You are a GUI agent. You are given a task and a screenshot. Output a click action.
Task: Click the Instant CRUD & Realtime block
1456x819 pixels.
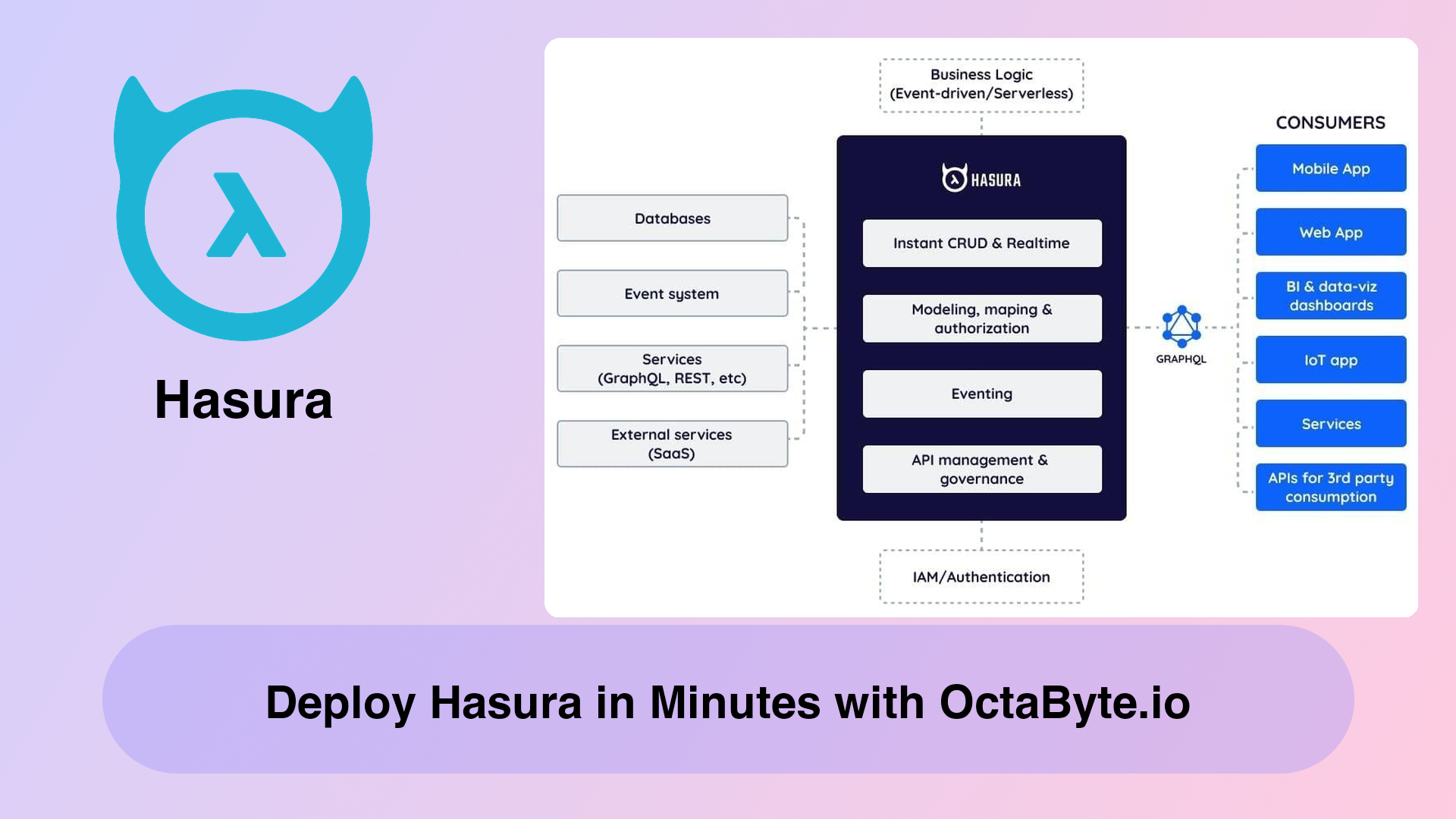981,243
